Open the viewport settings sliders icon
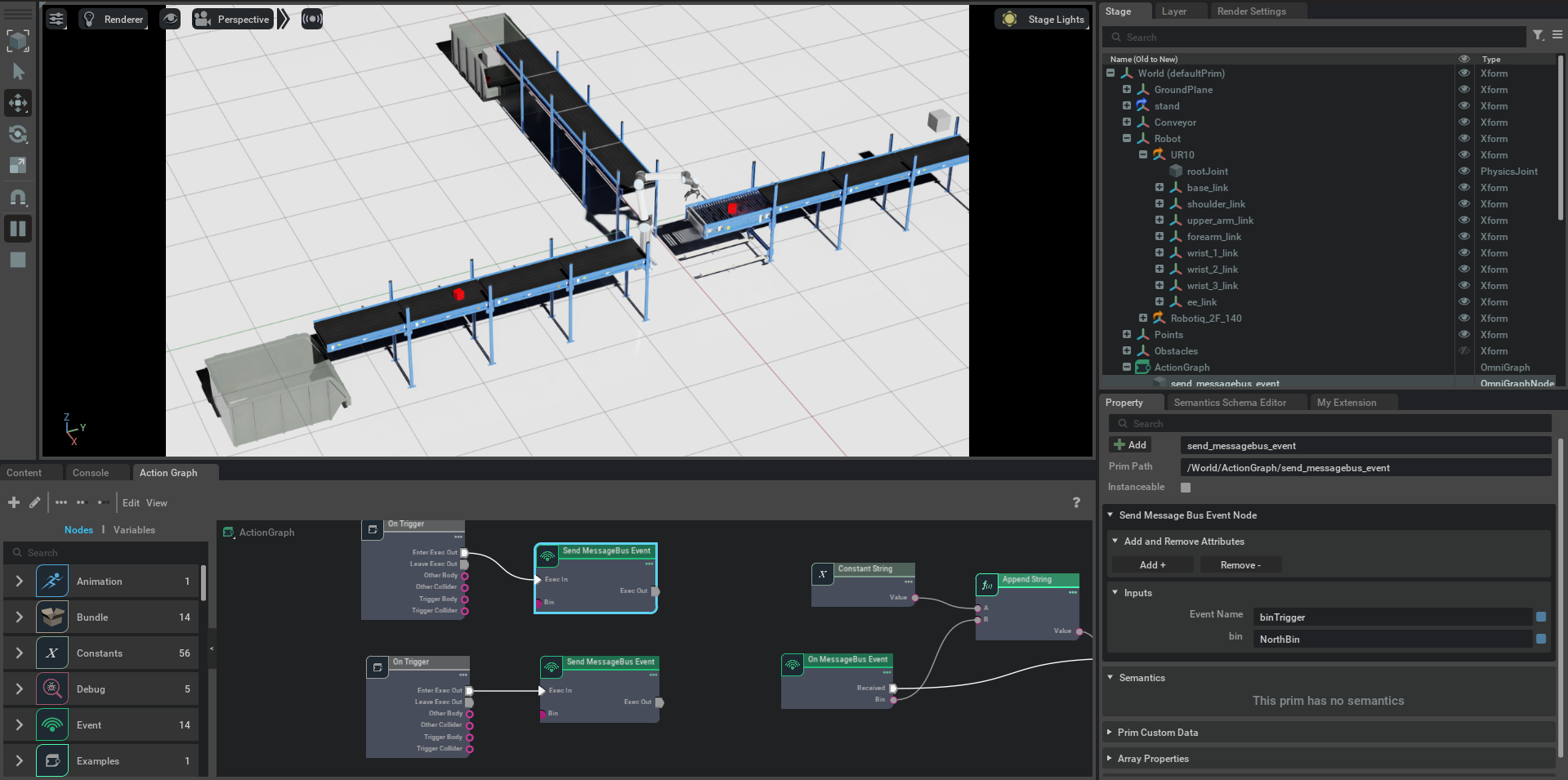 click(x=56, y=19)
